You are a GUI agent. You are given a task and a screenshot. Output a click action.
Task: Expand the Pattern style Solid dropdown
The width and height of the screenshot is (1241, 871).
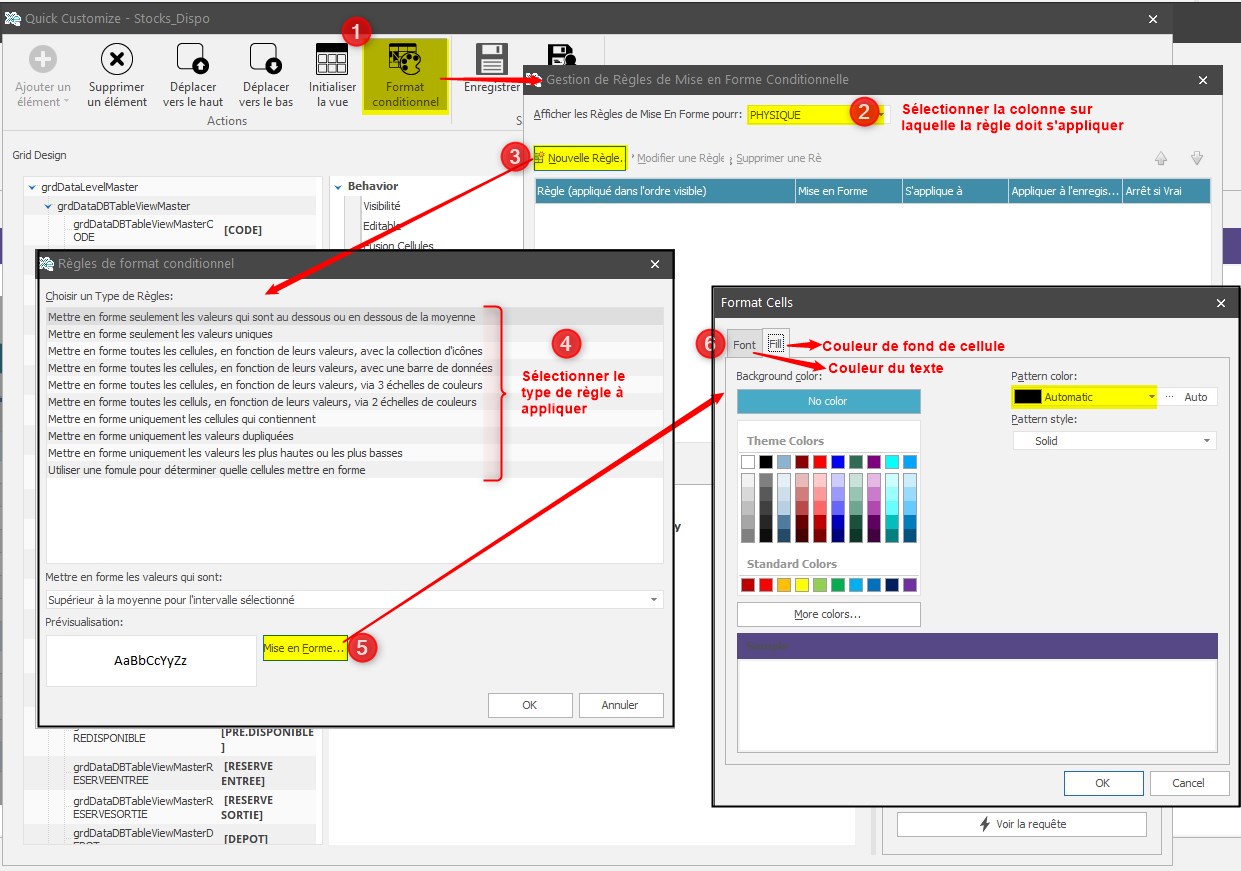(1207, 441)
